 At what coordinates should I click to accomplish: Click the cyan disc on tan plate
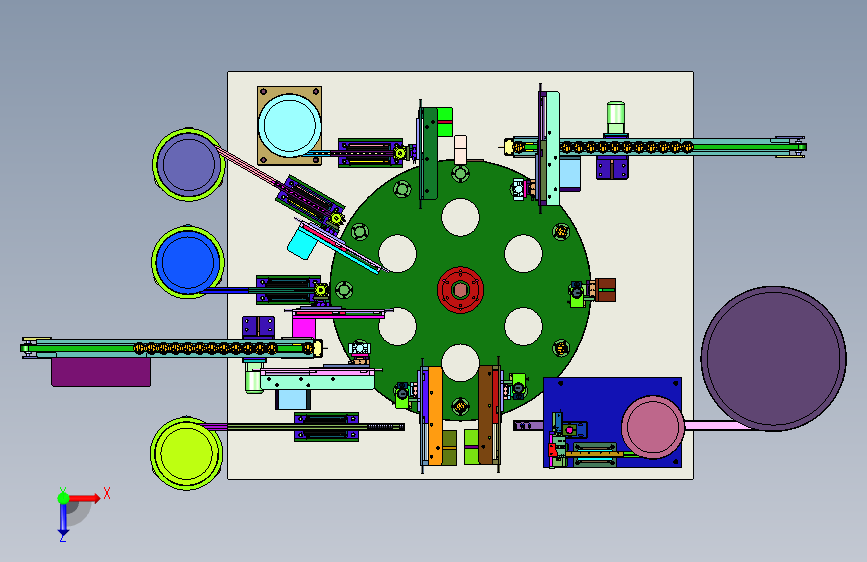289,125
